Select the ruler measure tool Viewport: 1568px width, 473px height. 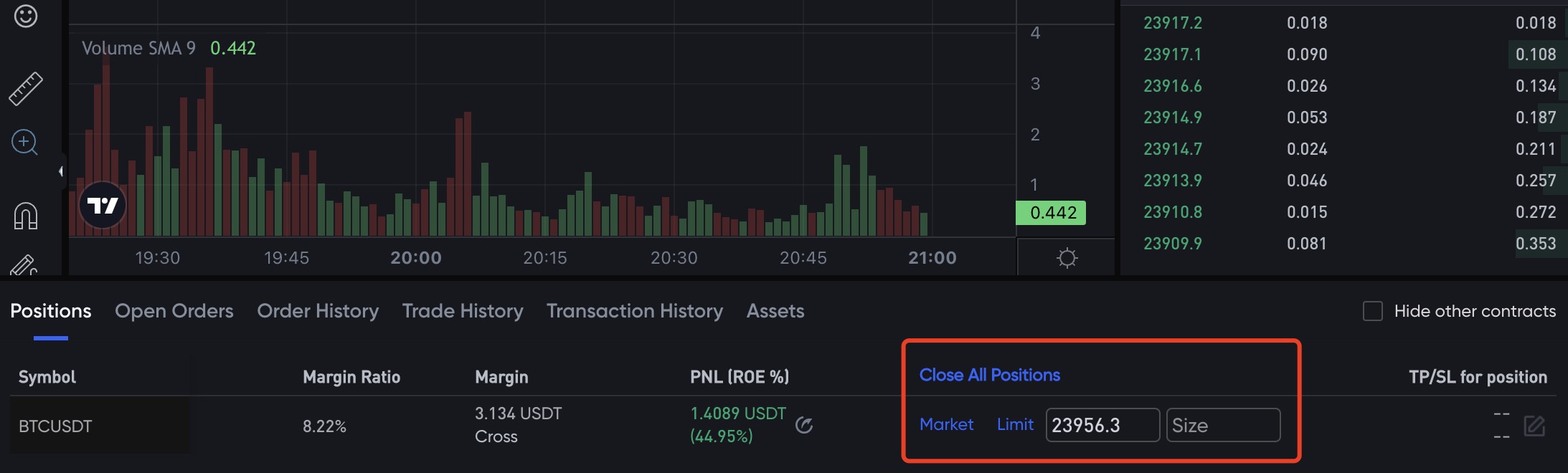pyautogui.click(x=26, y=89)
